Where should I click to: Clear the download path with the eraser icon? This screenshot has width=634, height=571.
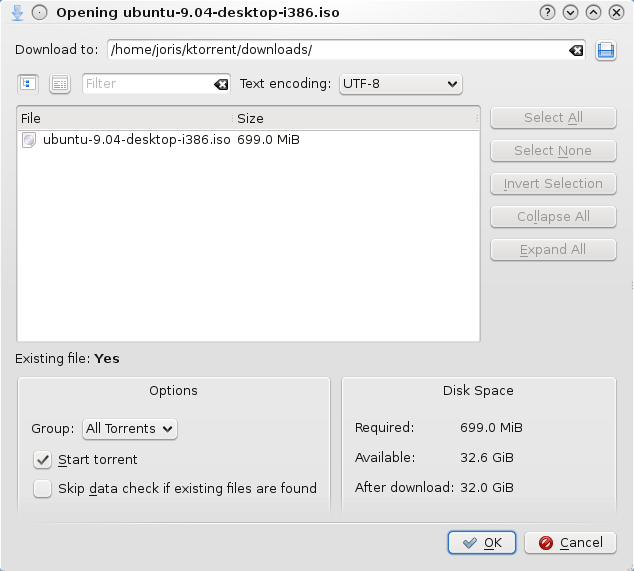coord(576,50)
